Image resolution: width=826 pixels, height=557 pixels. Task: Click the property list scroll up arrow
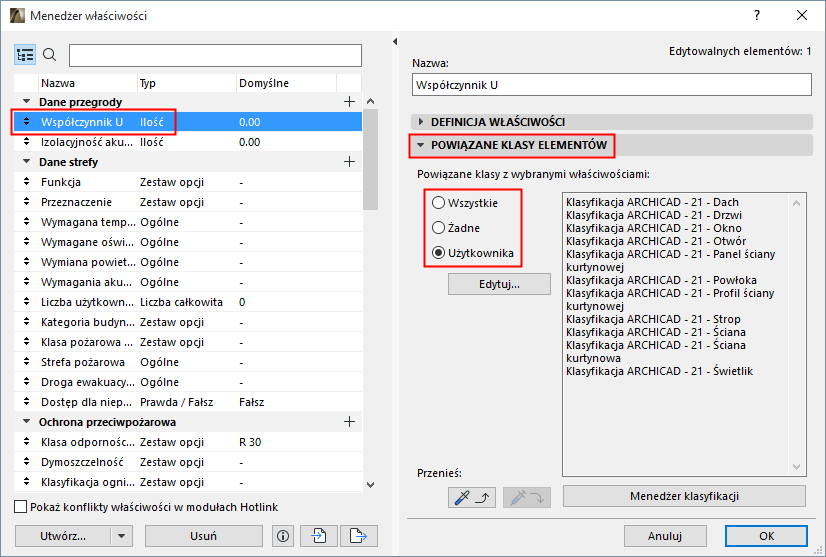[370, 101]
